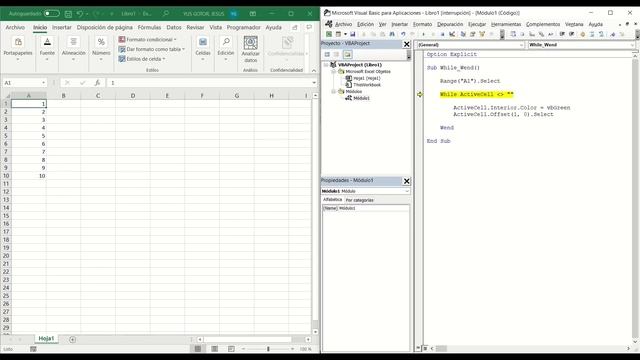The height and width of the screenshot is (360, 640).
Task: Save the VBA project with the floppy-disk icon
Action: pos(353,34)
